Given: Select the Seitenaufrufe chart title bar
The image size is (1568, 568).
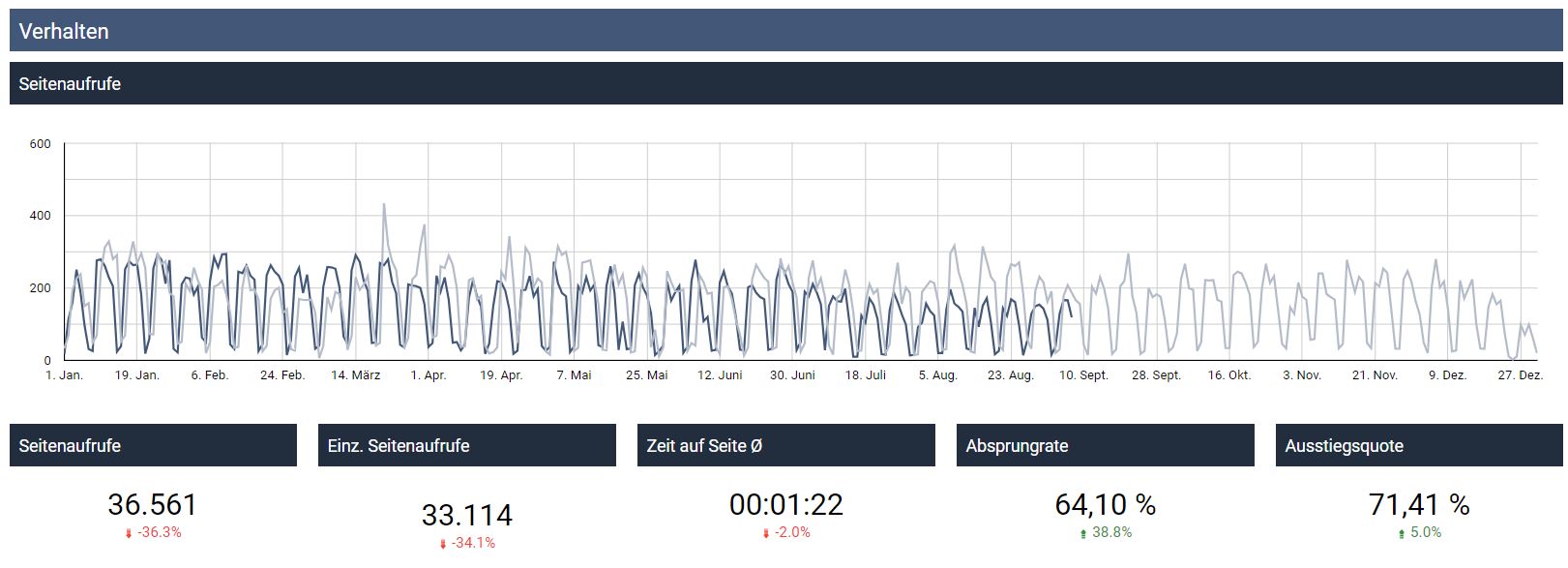Looking at the screenshot, I should pos(785,84).
